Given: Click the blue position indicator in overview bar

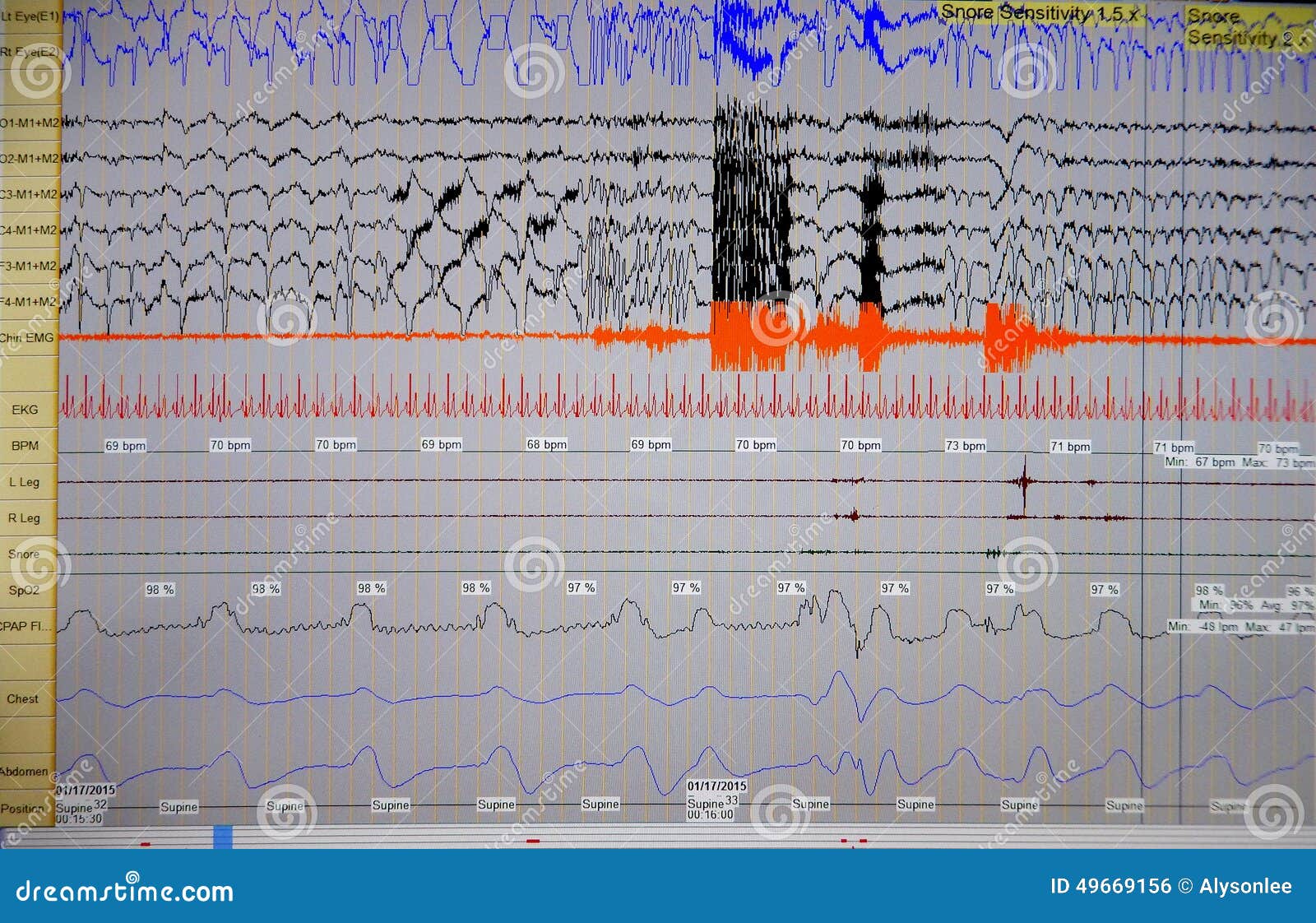Looking at the screenshot, I should click(223, 837).
